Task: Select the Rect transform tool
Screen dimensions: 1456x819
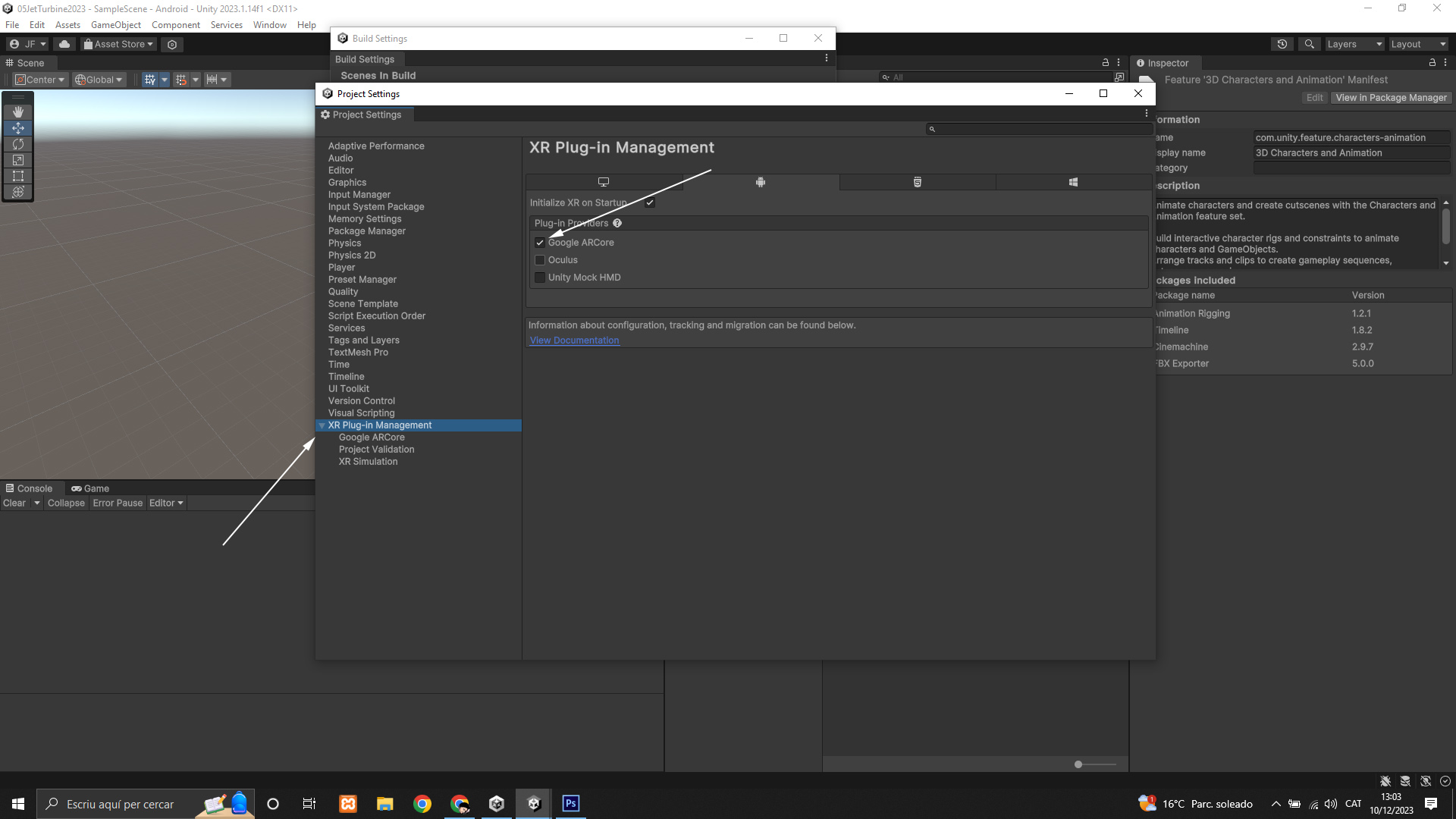Action: tap(18, 176)
